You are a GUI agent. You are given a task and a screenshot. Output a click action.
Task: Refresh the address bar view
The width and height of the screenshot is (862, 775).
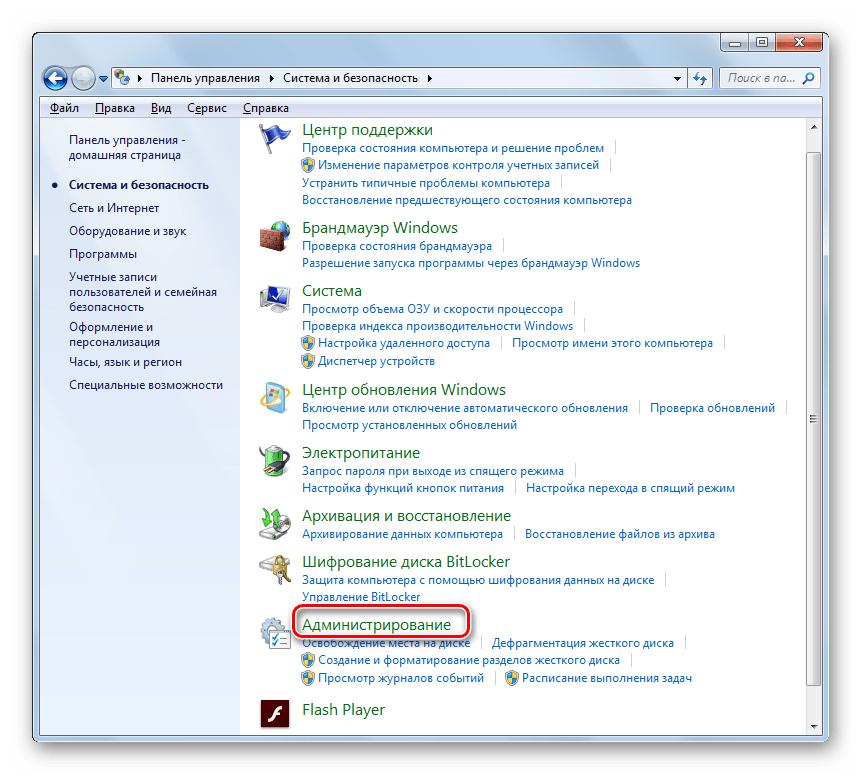[700, 78]
